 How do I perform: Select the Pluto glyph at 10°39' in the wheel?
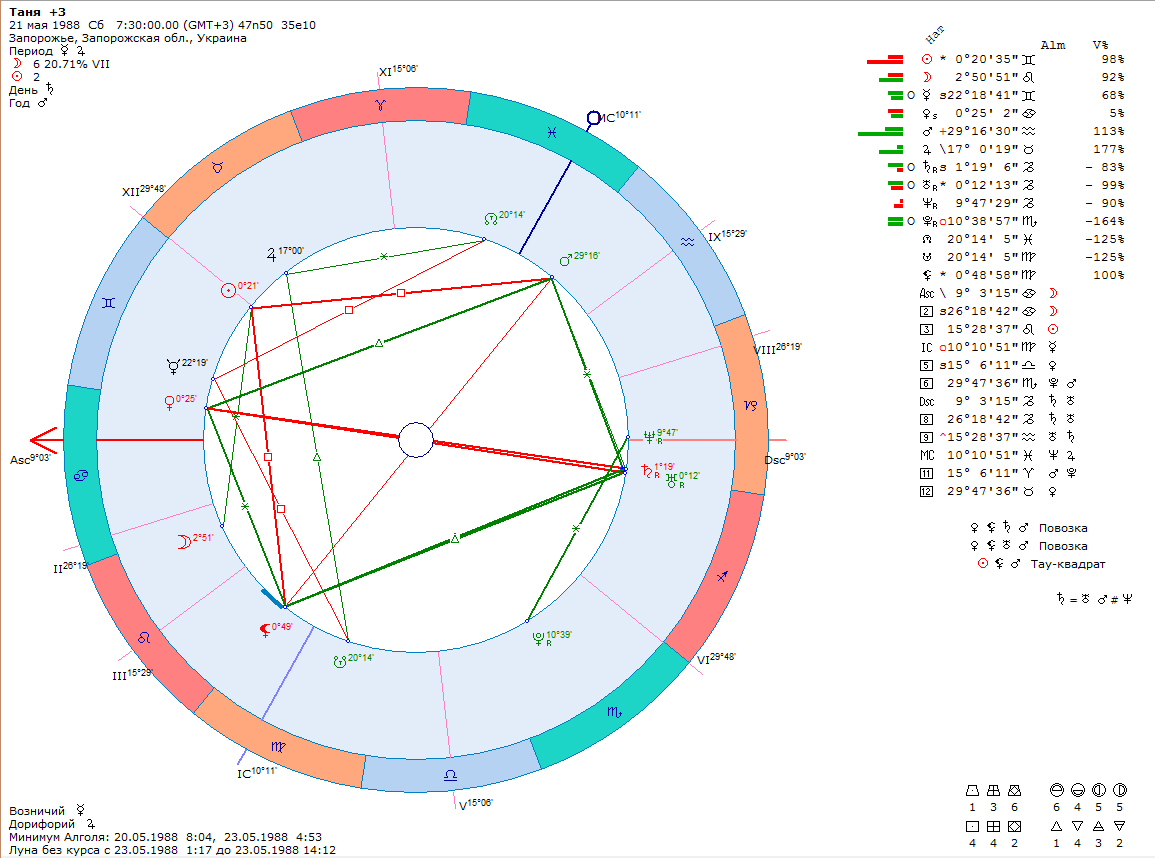click(538, 638)
